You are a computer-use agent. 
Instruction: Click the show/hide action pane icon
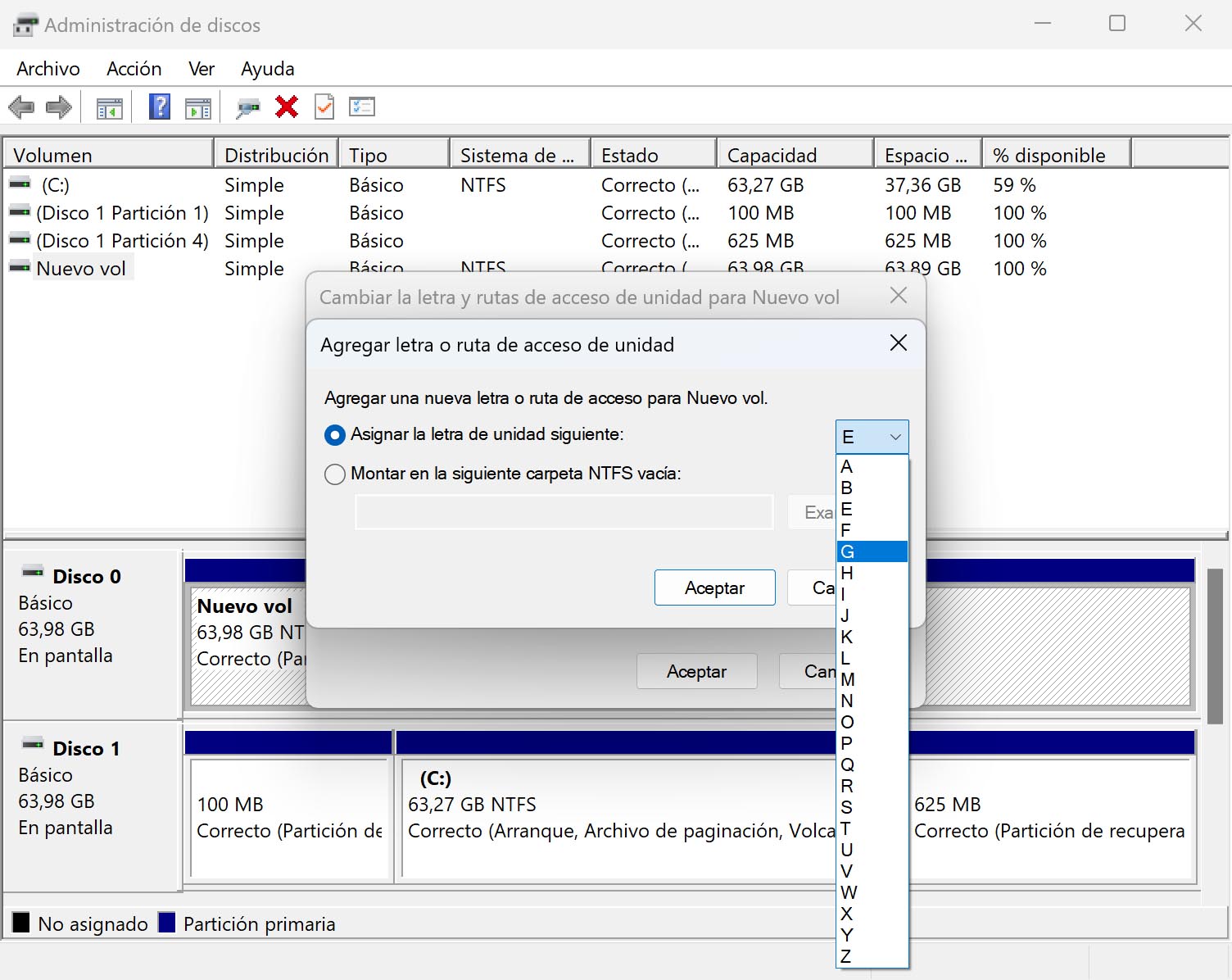198,107
